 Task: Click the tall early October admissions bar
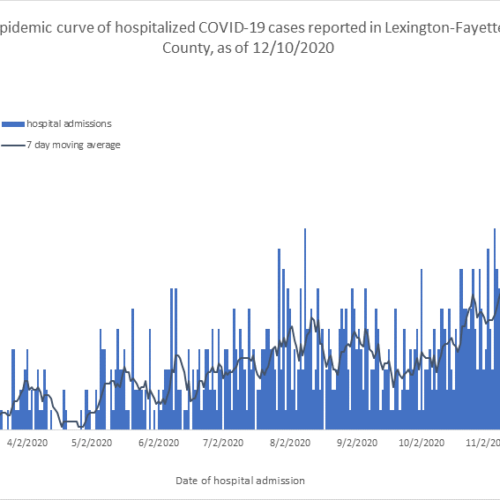pos(422,349)
